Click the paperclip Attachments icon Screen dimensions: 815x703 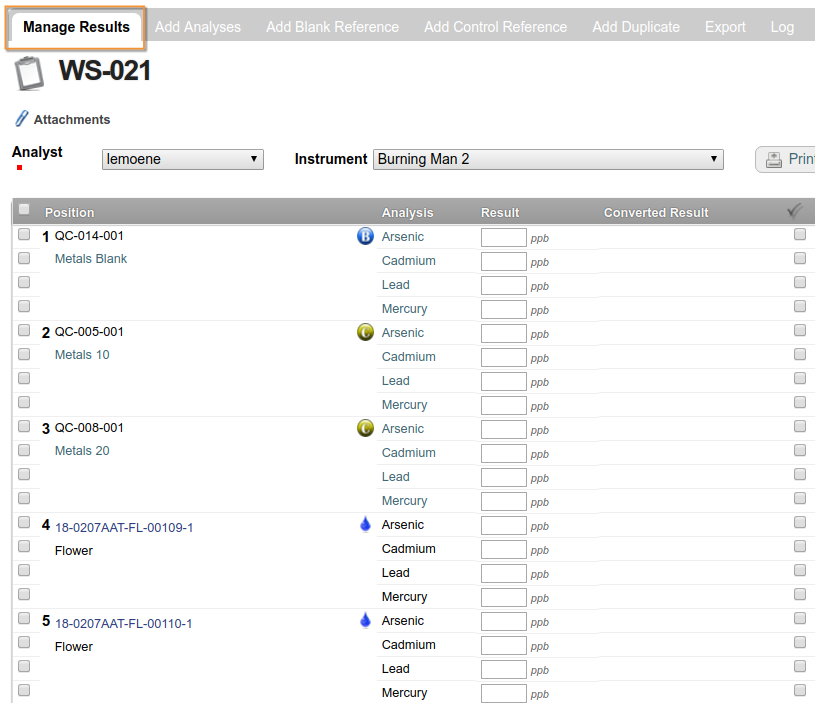coord(22,118)
